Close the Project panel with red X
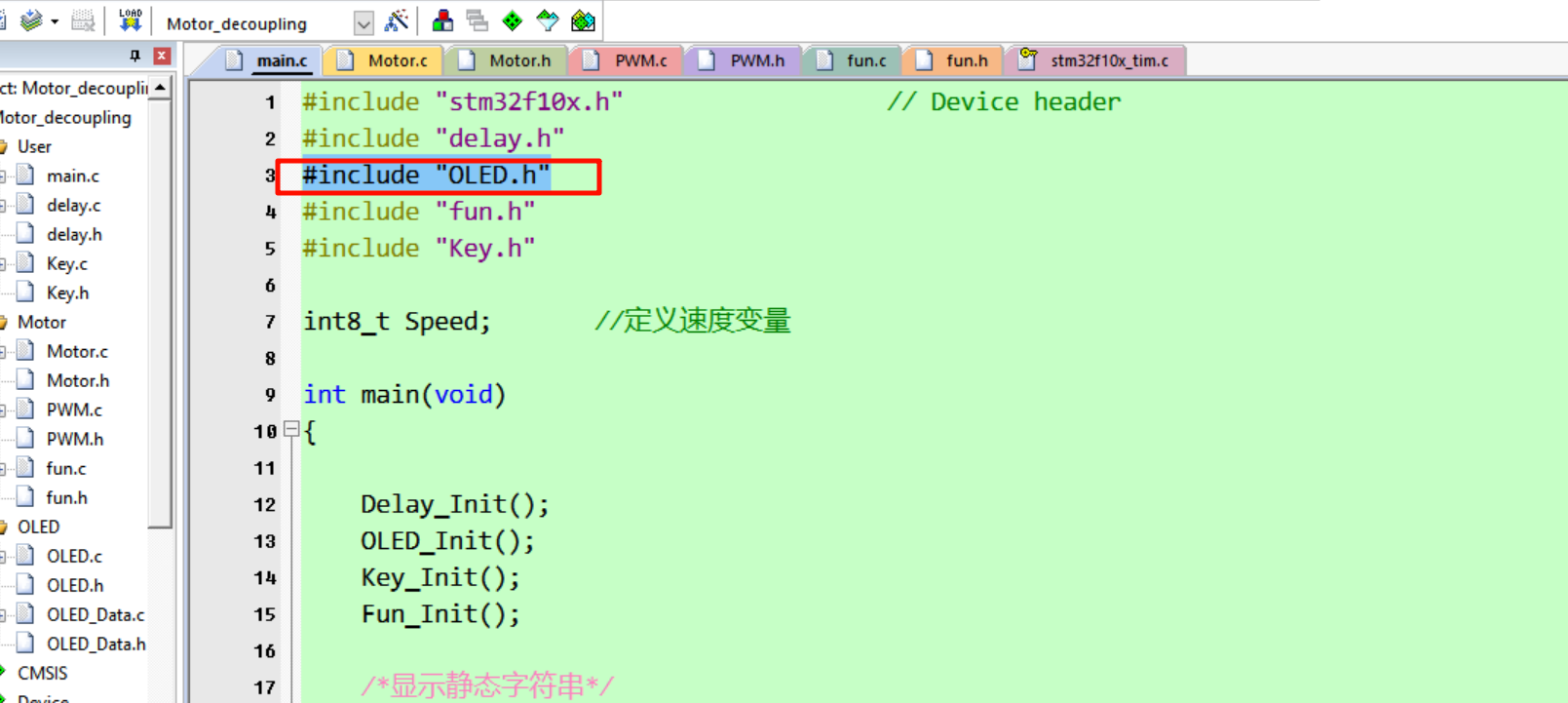This screenshot has height=703, width=1568. click(x=163, y=56)
